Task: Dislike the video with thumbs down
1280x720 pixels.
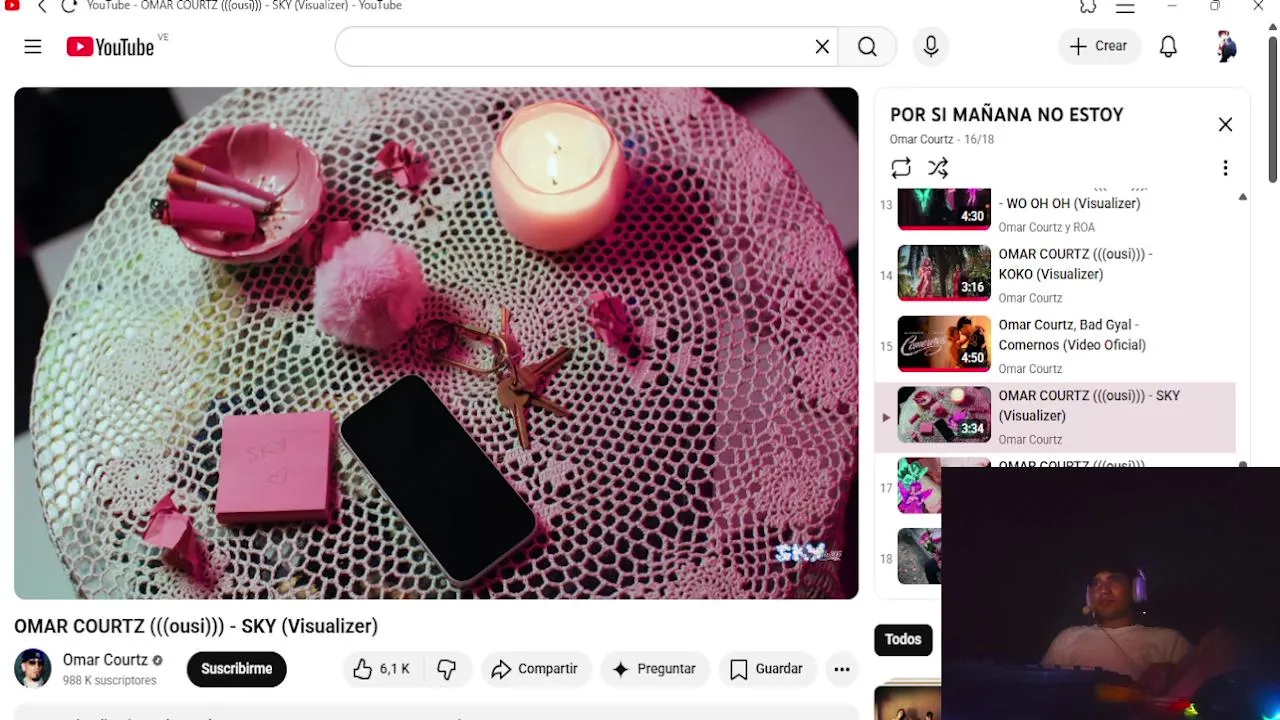Action: 447,669
